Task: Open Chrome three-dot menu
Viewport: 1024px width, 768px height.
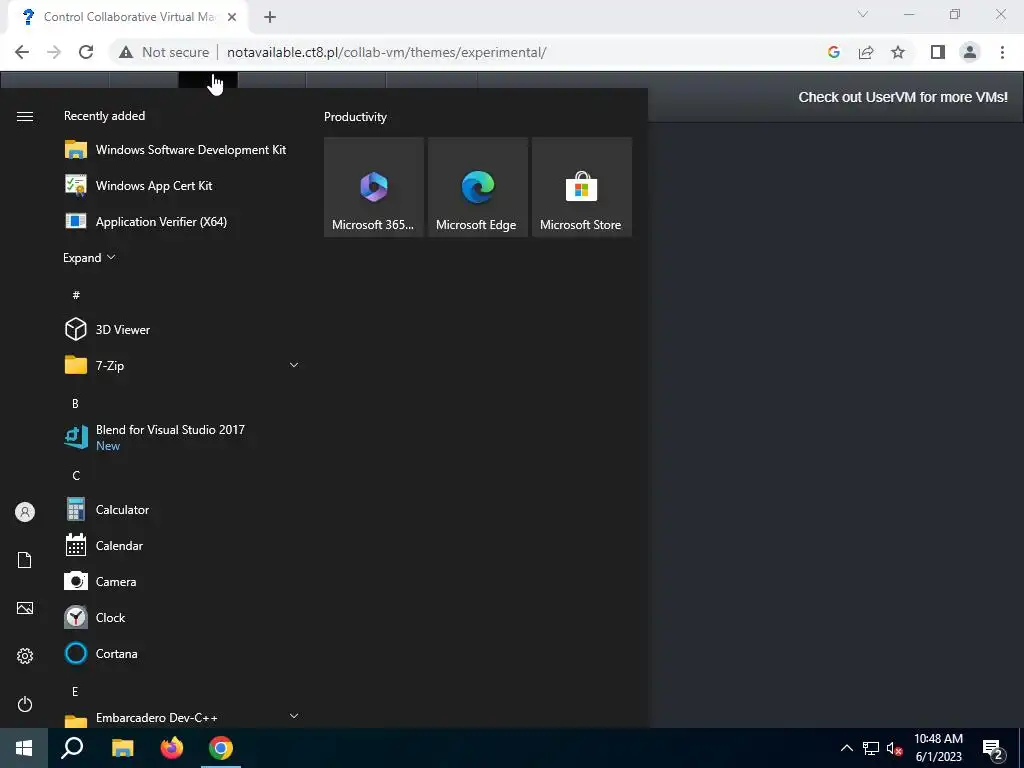Action: coord(1002,52)
